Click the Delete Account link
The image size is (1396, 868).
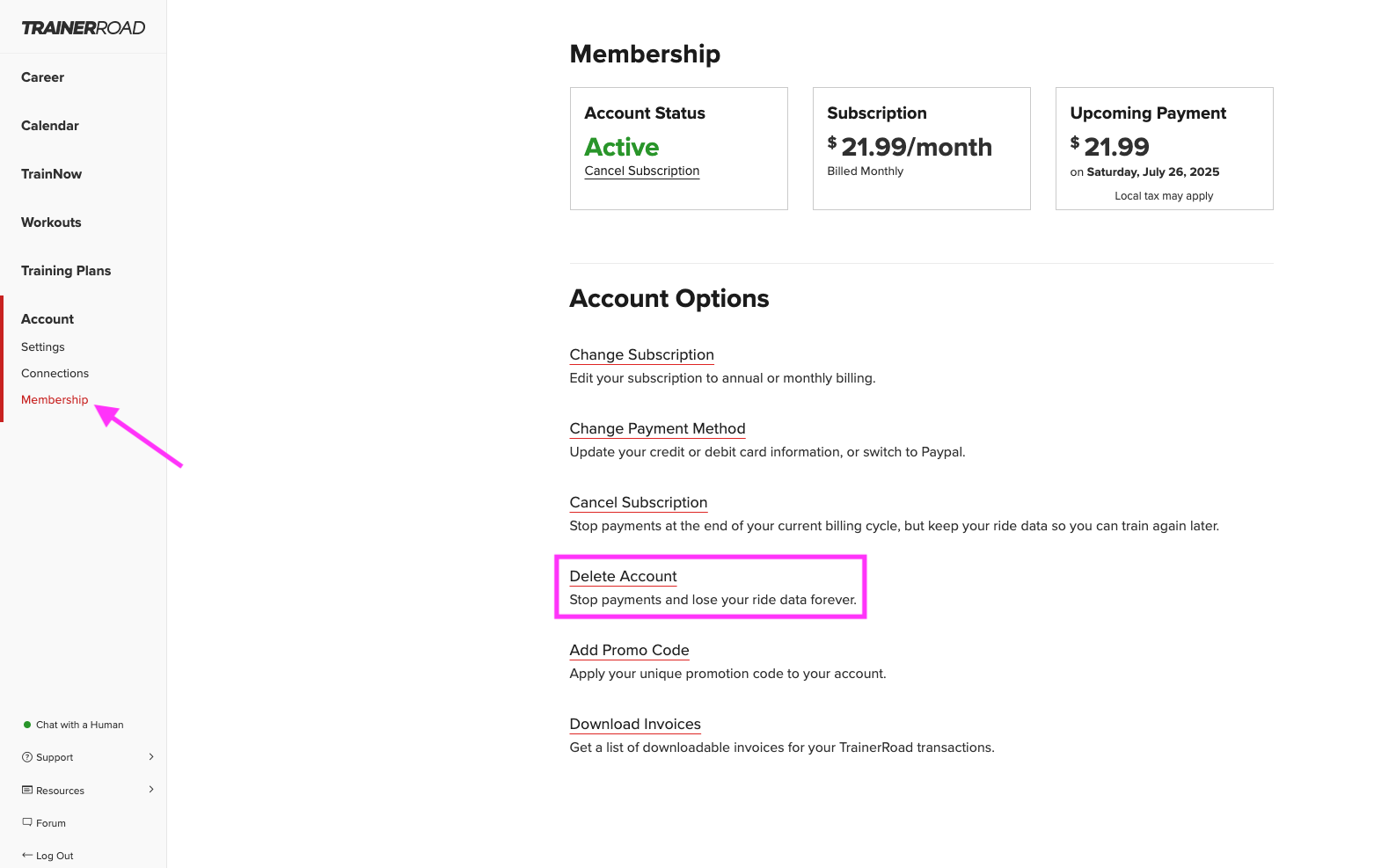[x=624, y=576]
